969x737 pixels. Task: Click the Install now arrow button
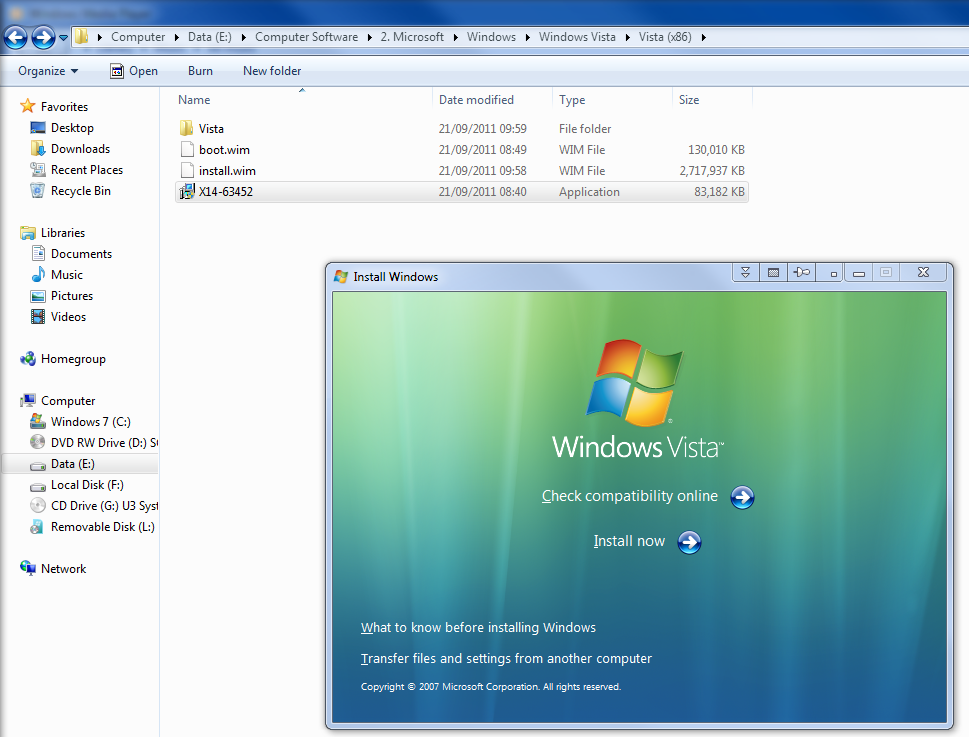[689, 542]
